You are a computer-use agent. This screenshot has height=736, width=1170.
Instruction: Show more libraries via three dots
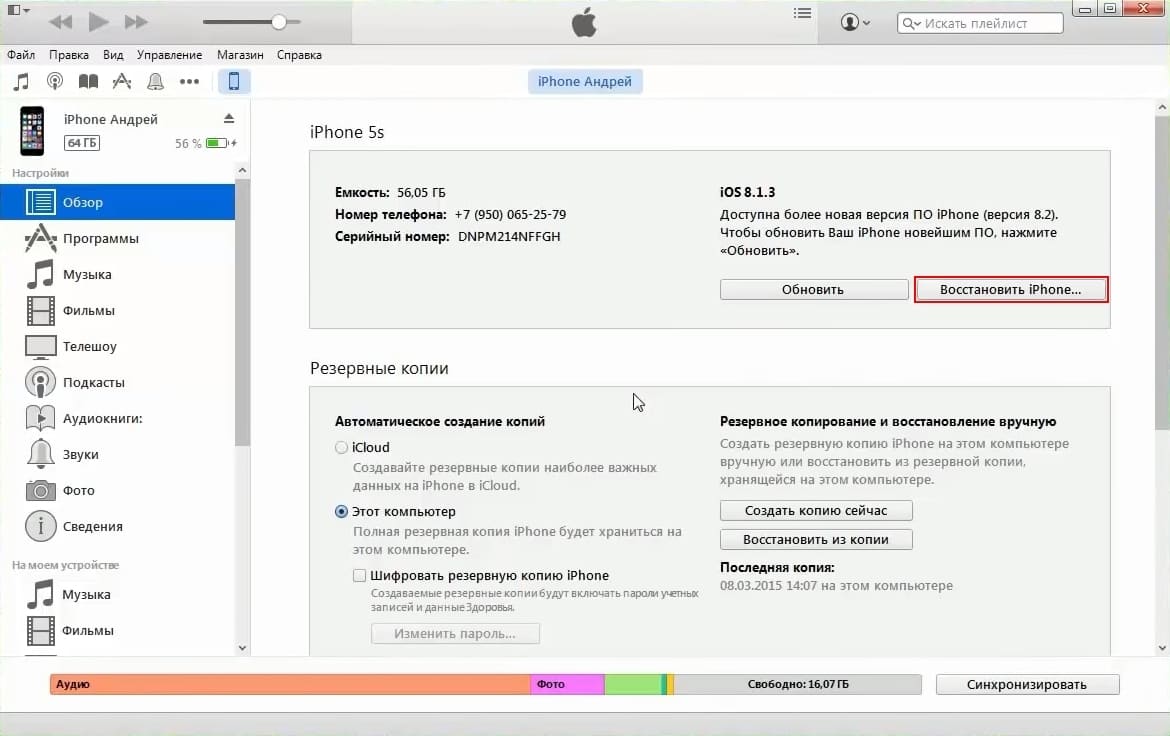coord(190,81)
